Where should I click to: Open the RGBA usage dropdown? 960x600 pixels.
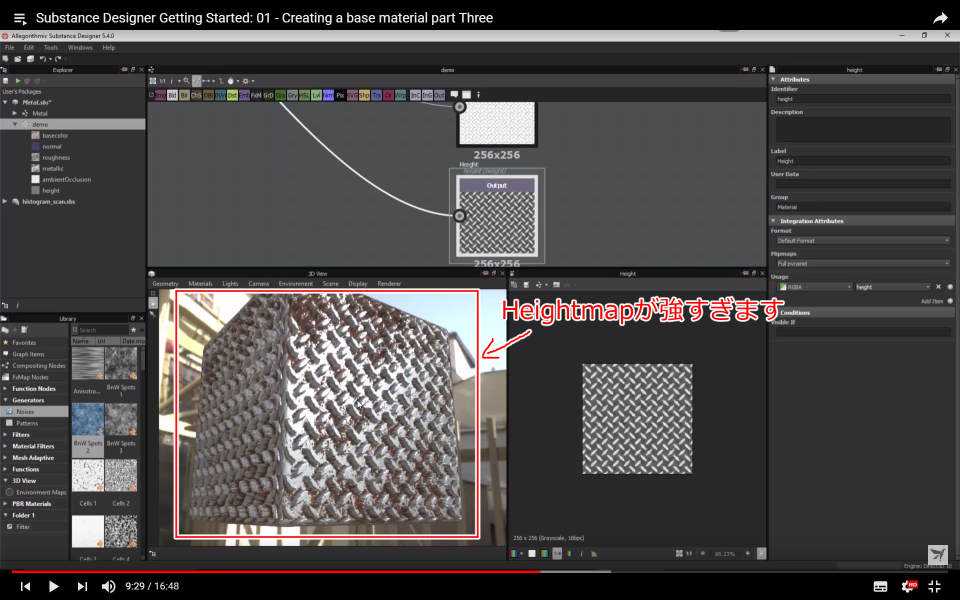[814, 287]
